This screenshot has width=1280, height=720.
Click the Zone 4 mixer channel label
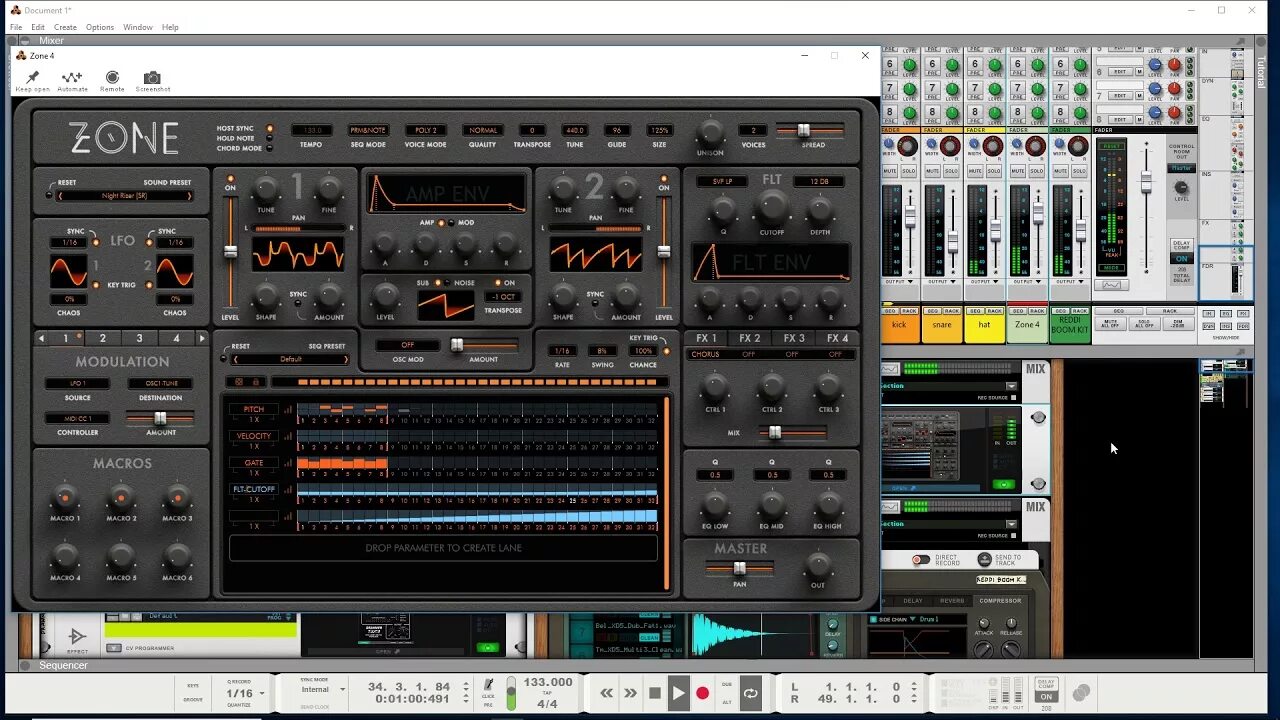(1028, 325)
